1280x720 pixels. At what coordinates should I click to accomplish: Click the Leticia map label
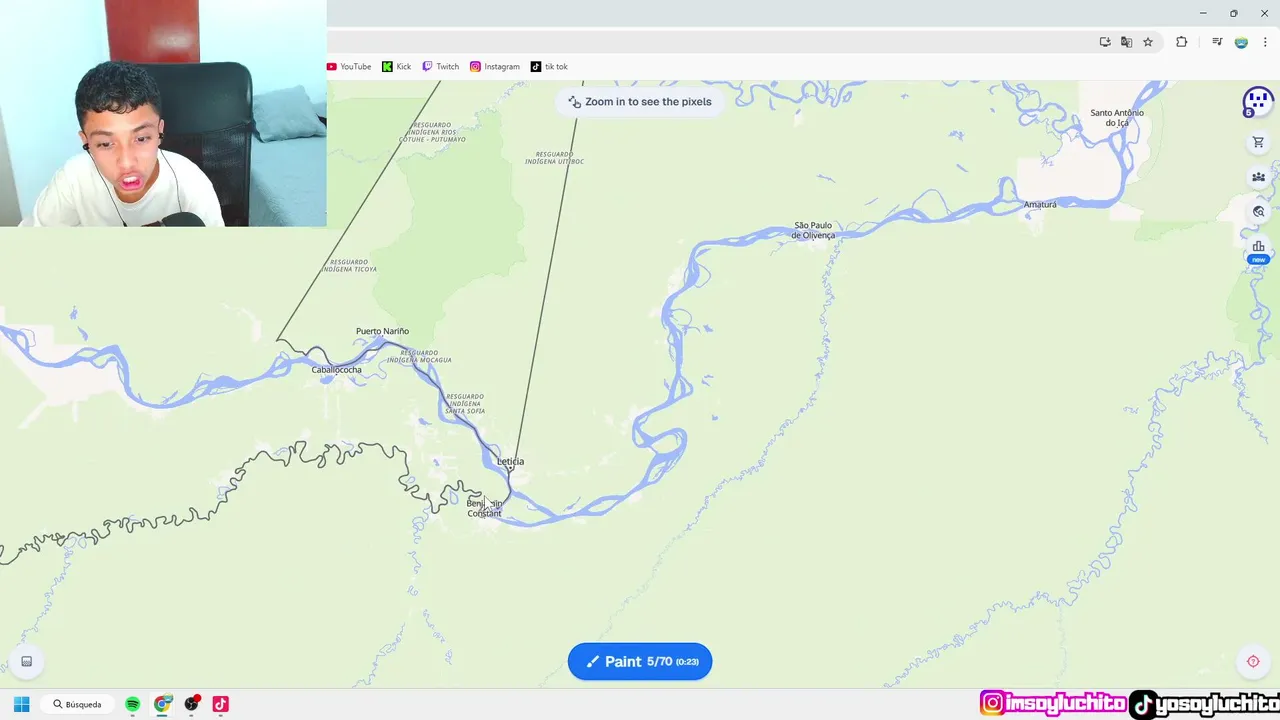[x=510, y=461]
